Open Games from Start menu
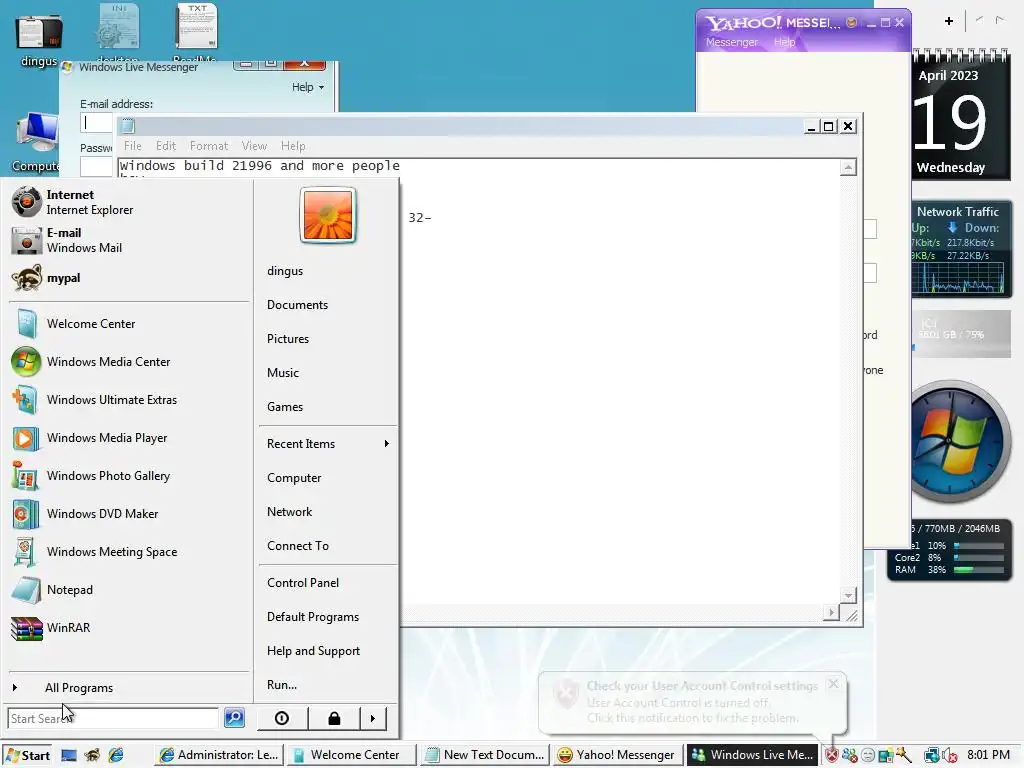Screen dimensions: 1024x768 (x=285, y=407)
